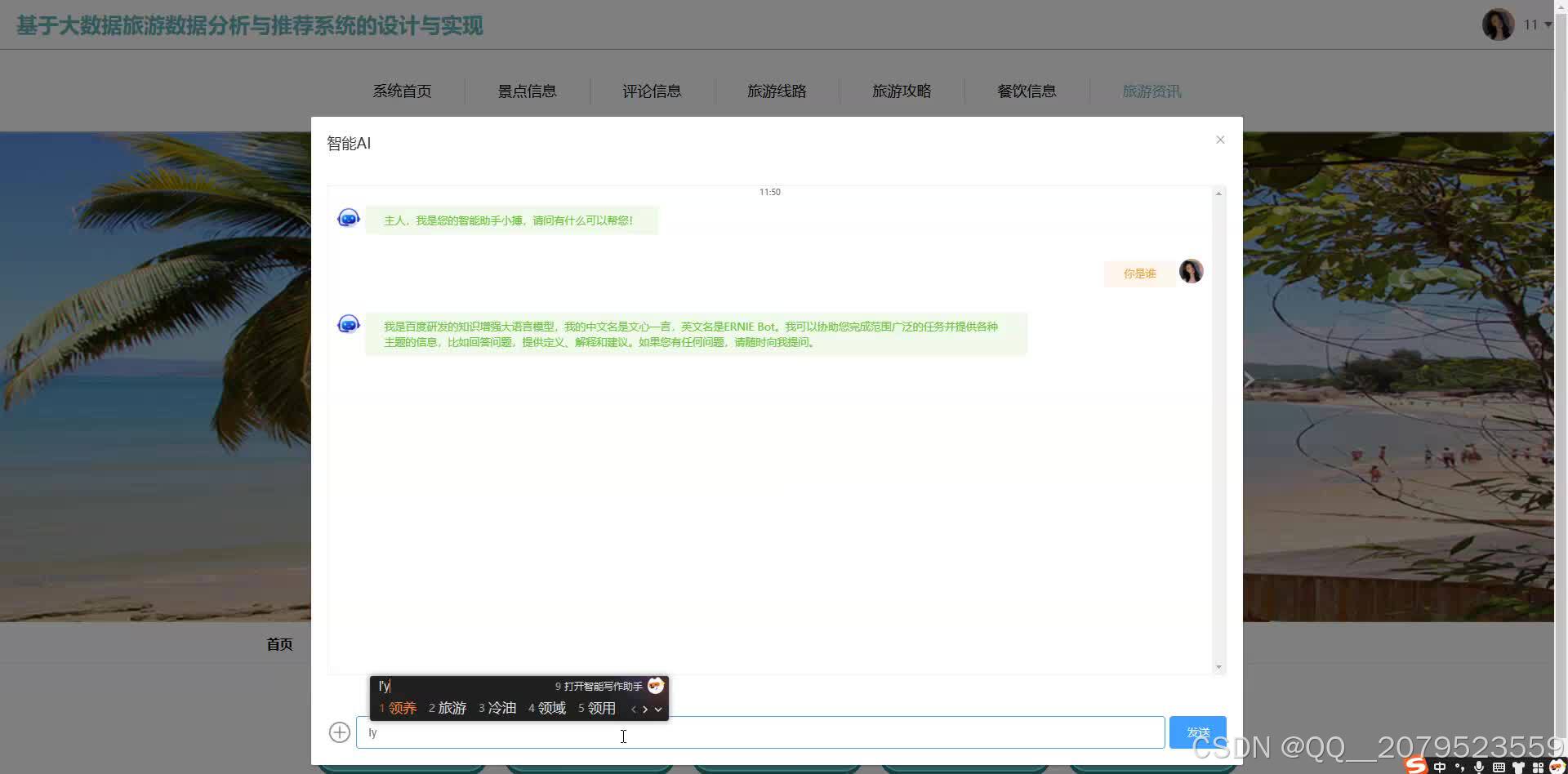Image resolution: width=1568 pixels, height=774 pixels.
Task: Click the robot avatar beside greeting message
Action: click(349, 218)
